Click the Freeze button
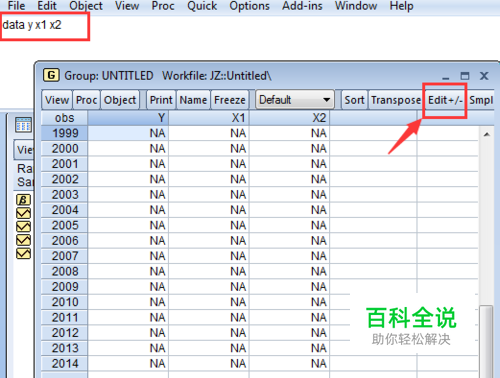 (x=230, y=100)
